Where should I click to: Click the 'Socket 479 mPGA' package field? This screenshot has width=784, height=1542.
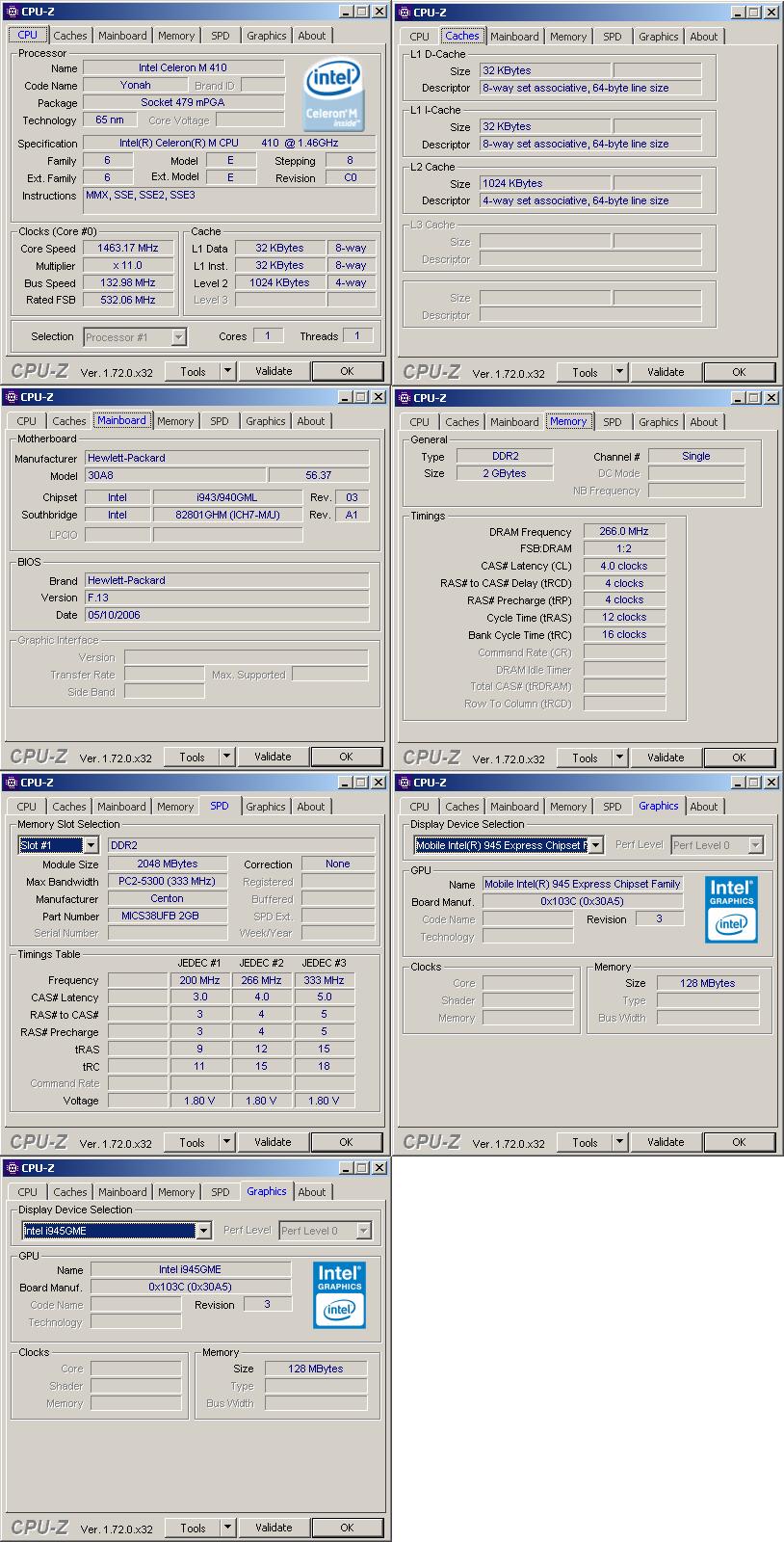[x=183, y=102]
